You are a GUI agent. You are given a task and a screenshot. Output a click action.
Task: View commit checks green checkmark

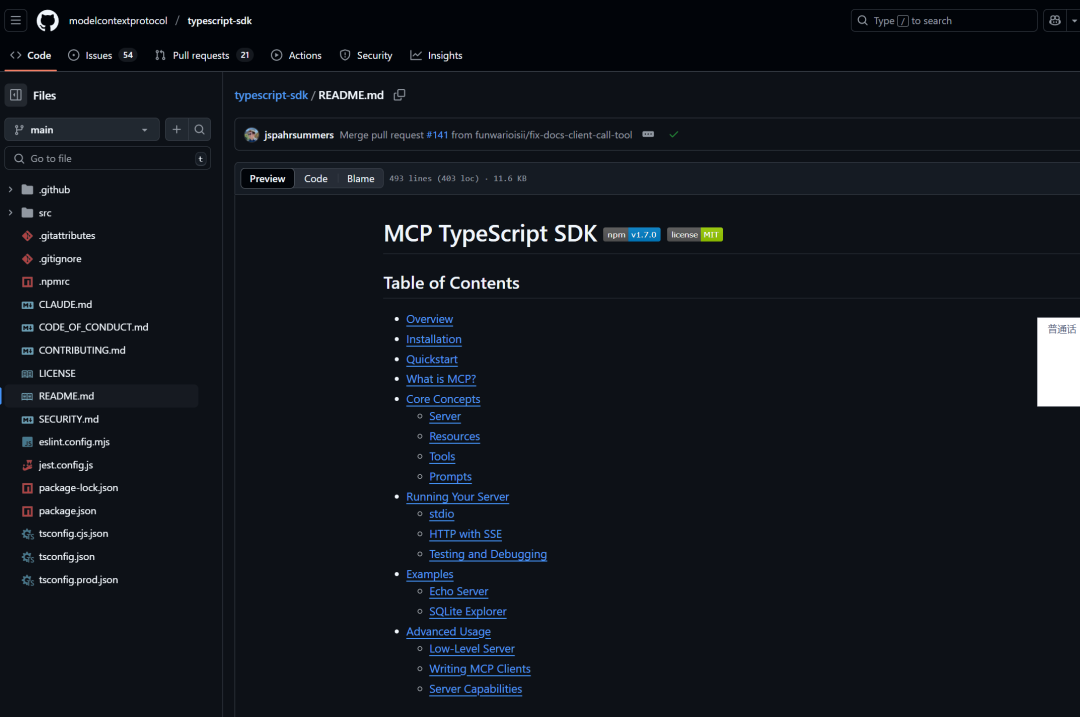coord(674,134)
